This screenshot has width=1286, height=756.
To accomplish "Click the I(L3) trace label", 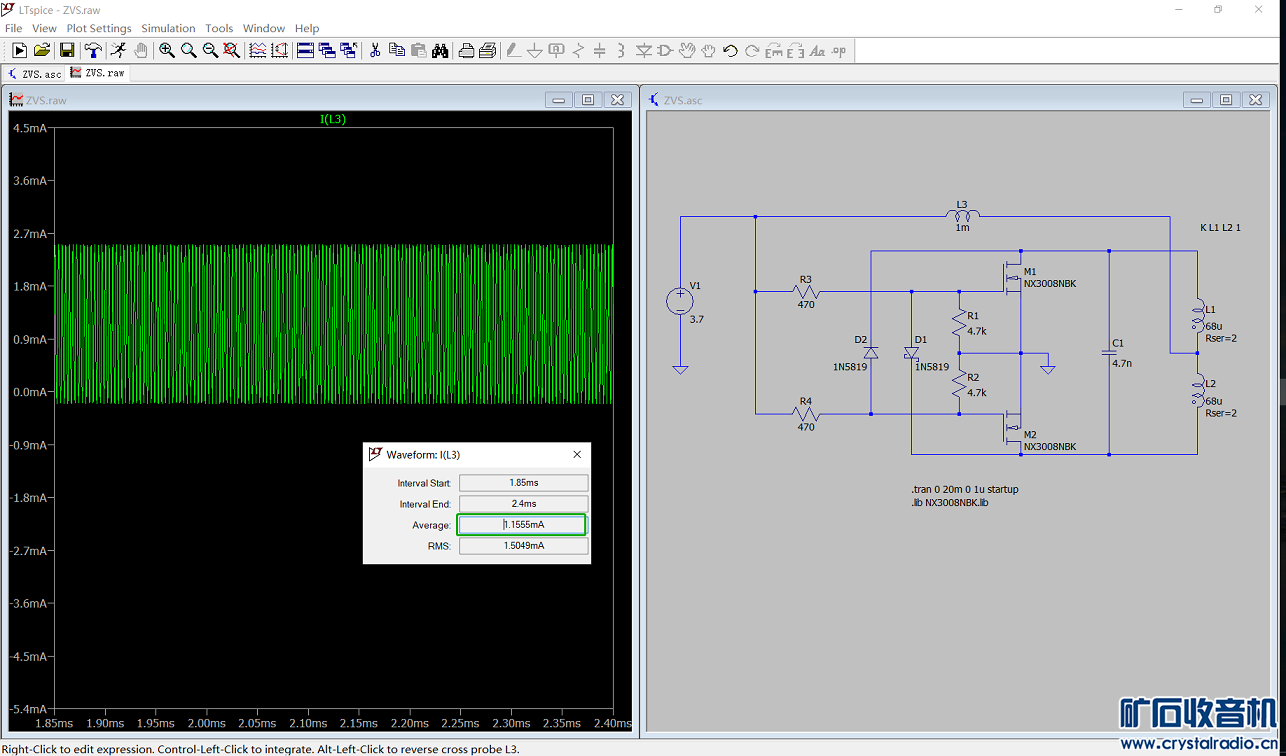I will 332,119.
